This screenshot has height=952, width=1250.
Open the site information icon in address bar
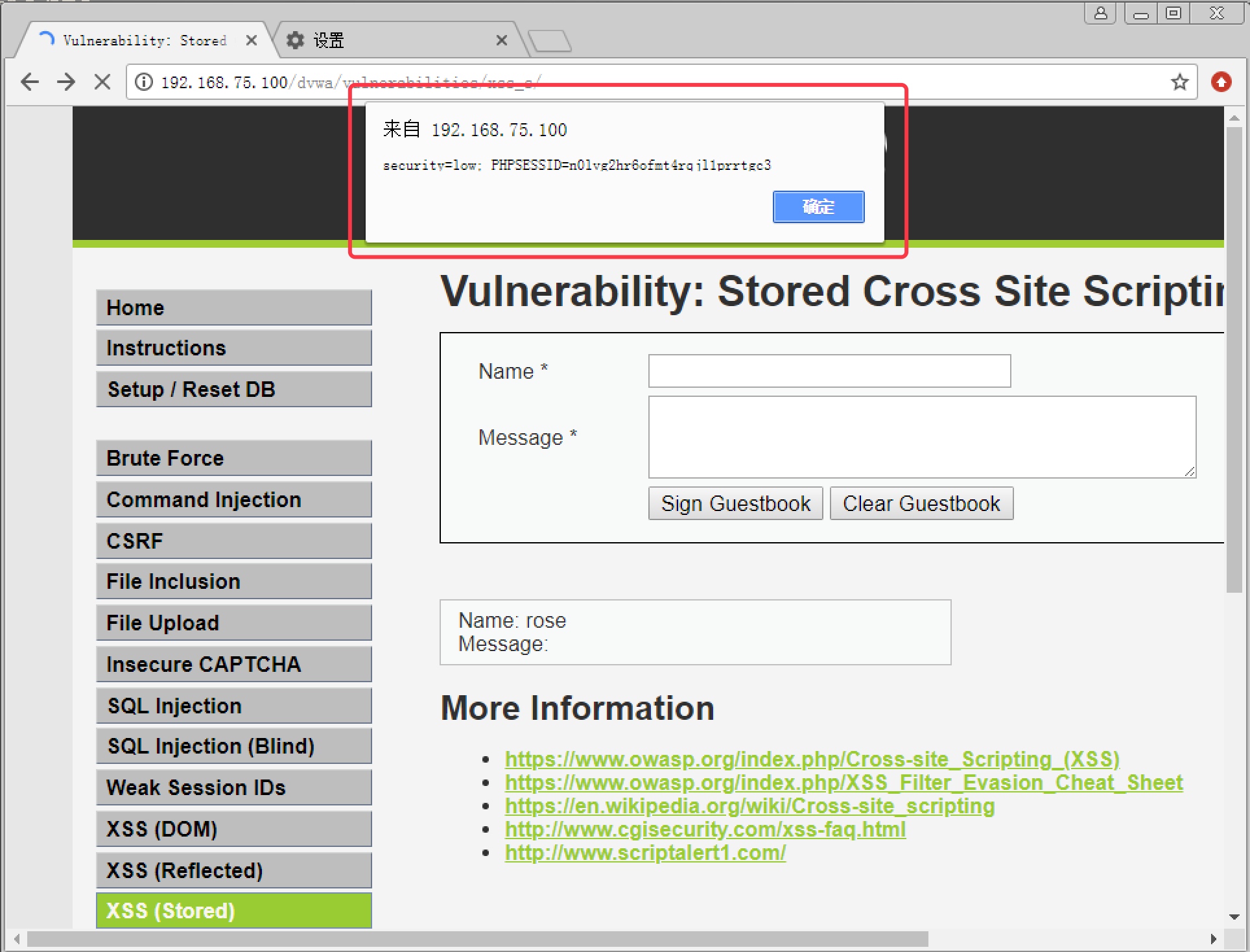144,82
